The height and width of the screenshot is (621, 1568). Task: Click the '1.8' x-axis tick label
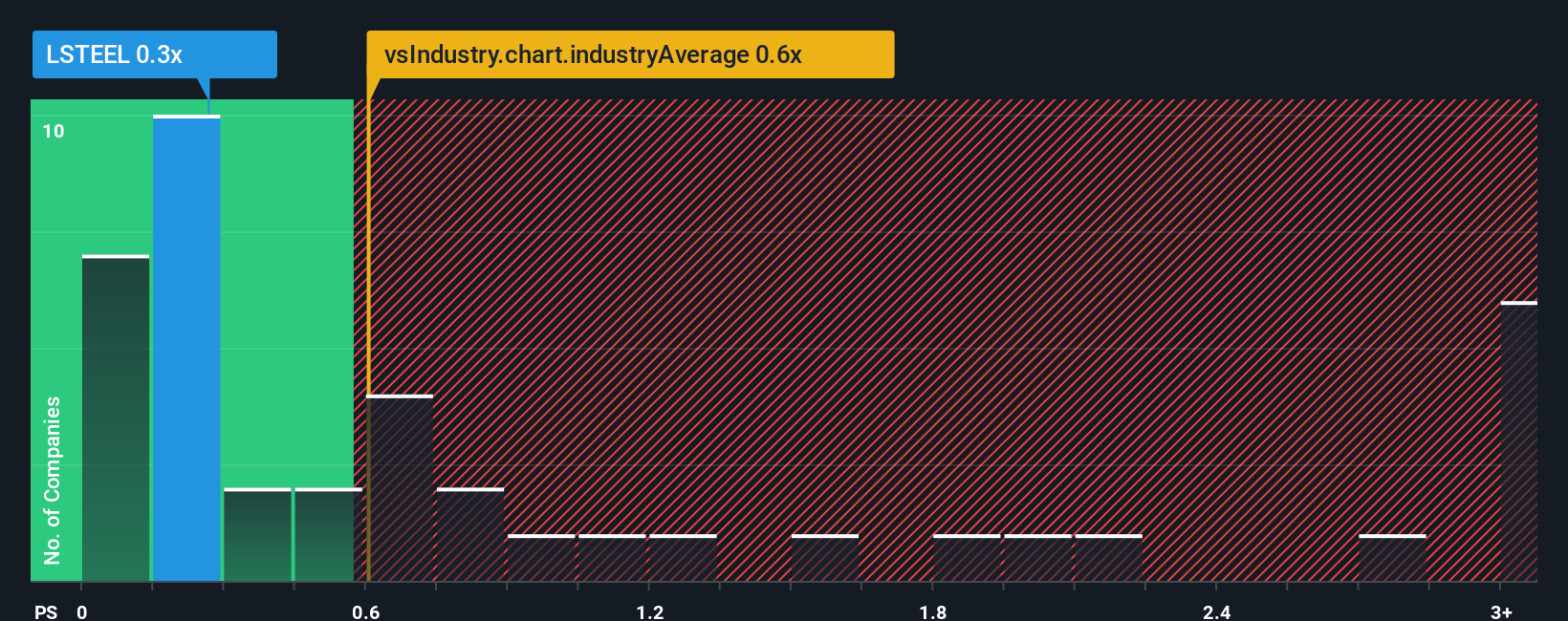pos(933,611)
